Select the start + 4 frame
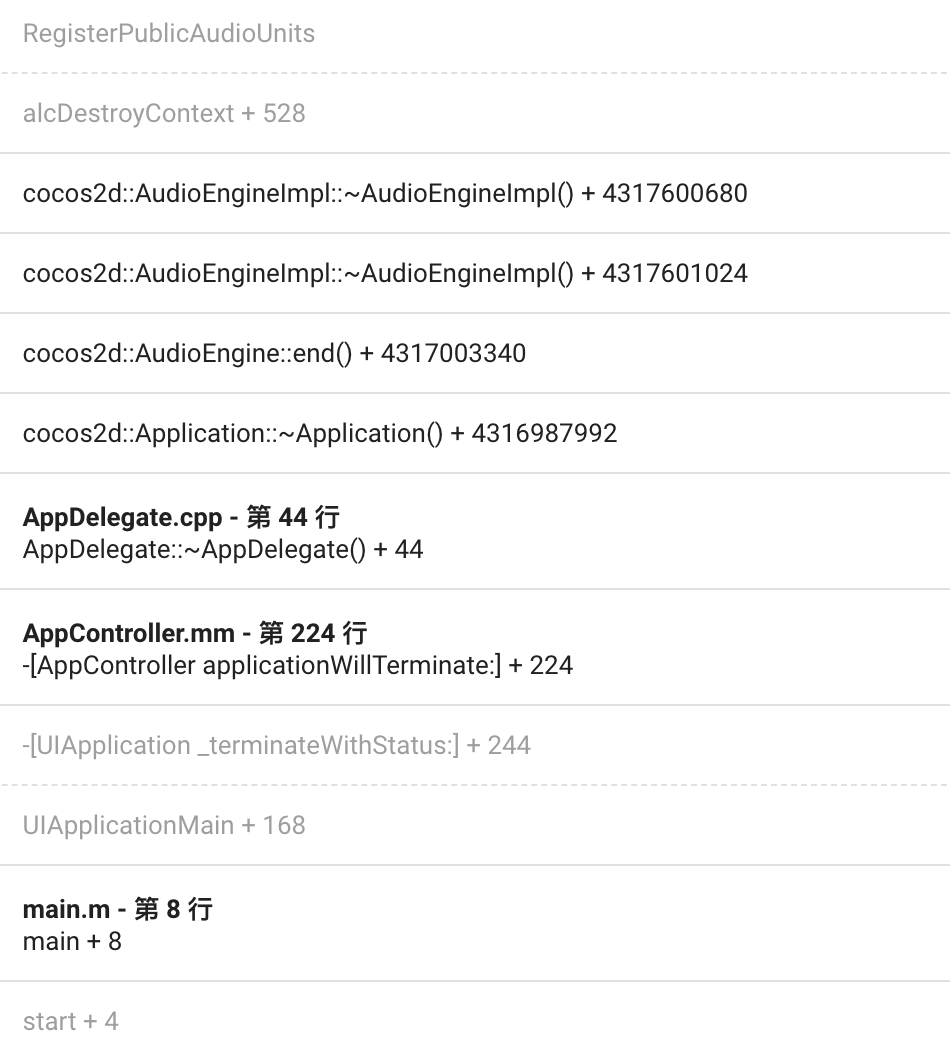Image resolution: width=950 pixels, height=1056 pixels. pyautogui.click(x=70, y=1021)
